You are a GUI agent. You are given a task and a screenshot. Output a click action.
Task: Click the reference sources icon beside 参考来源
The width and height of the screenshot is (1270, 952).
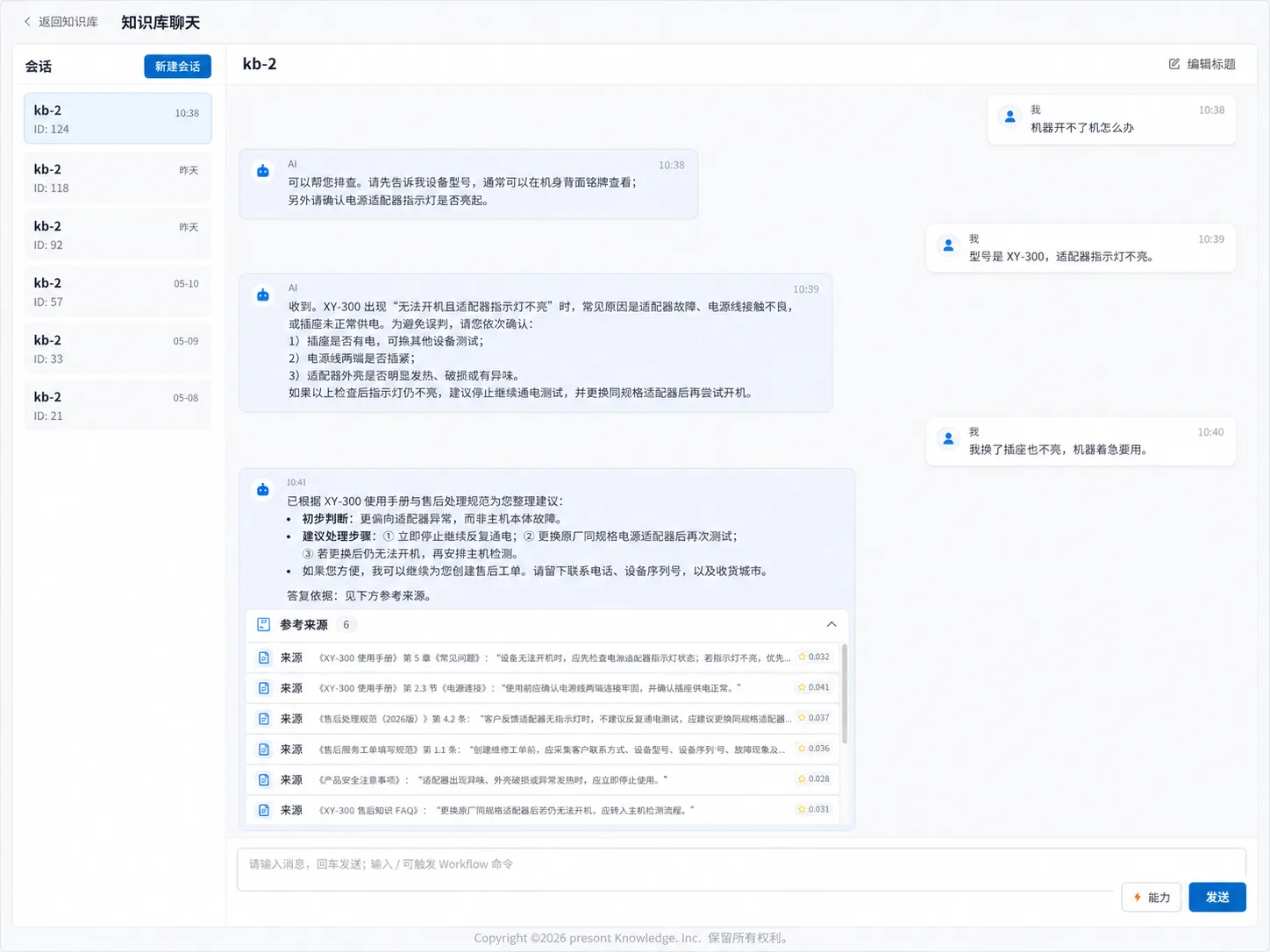263,624
